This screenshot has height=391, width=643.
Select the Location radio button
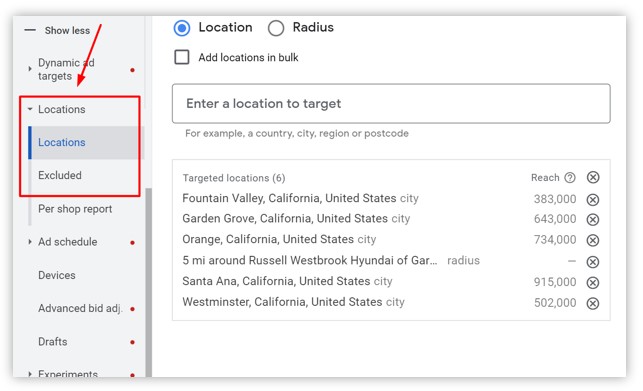[x=182, y=28]
